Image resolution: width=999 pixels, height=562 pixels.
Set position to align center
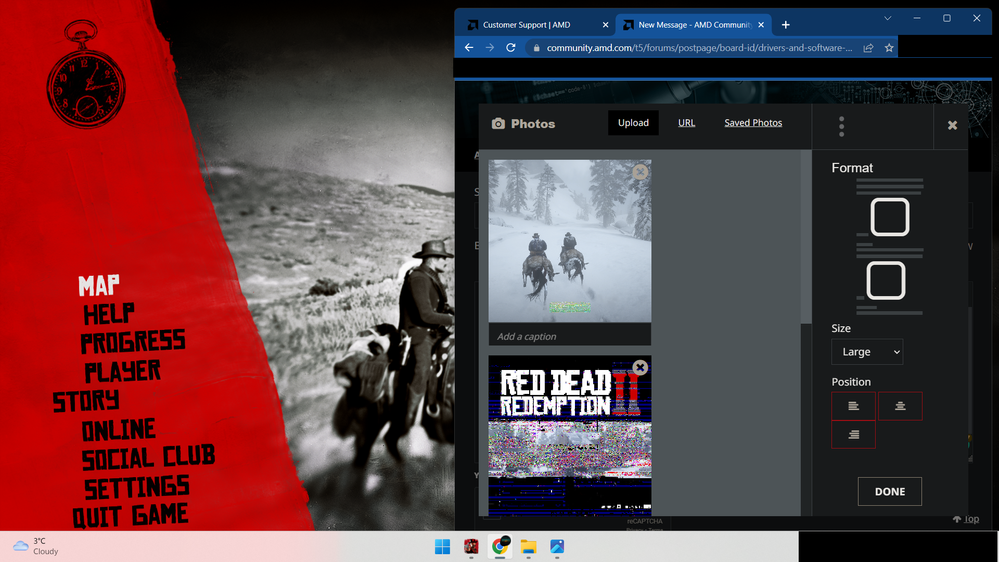[900, 406]
